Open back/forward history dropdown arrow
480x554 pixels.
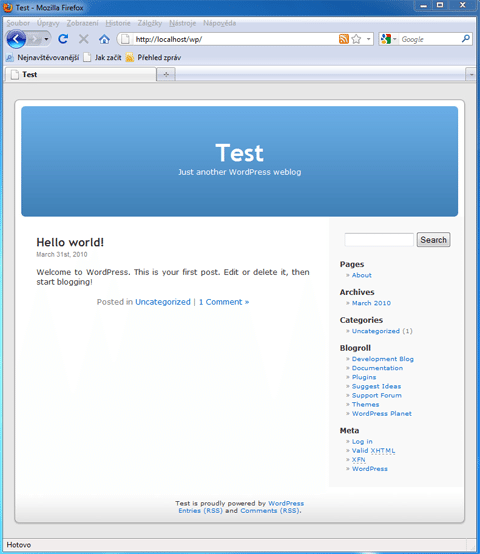pyautogui.click(x=46, y=39)
